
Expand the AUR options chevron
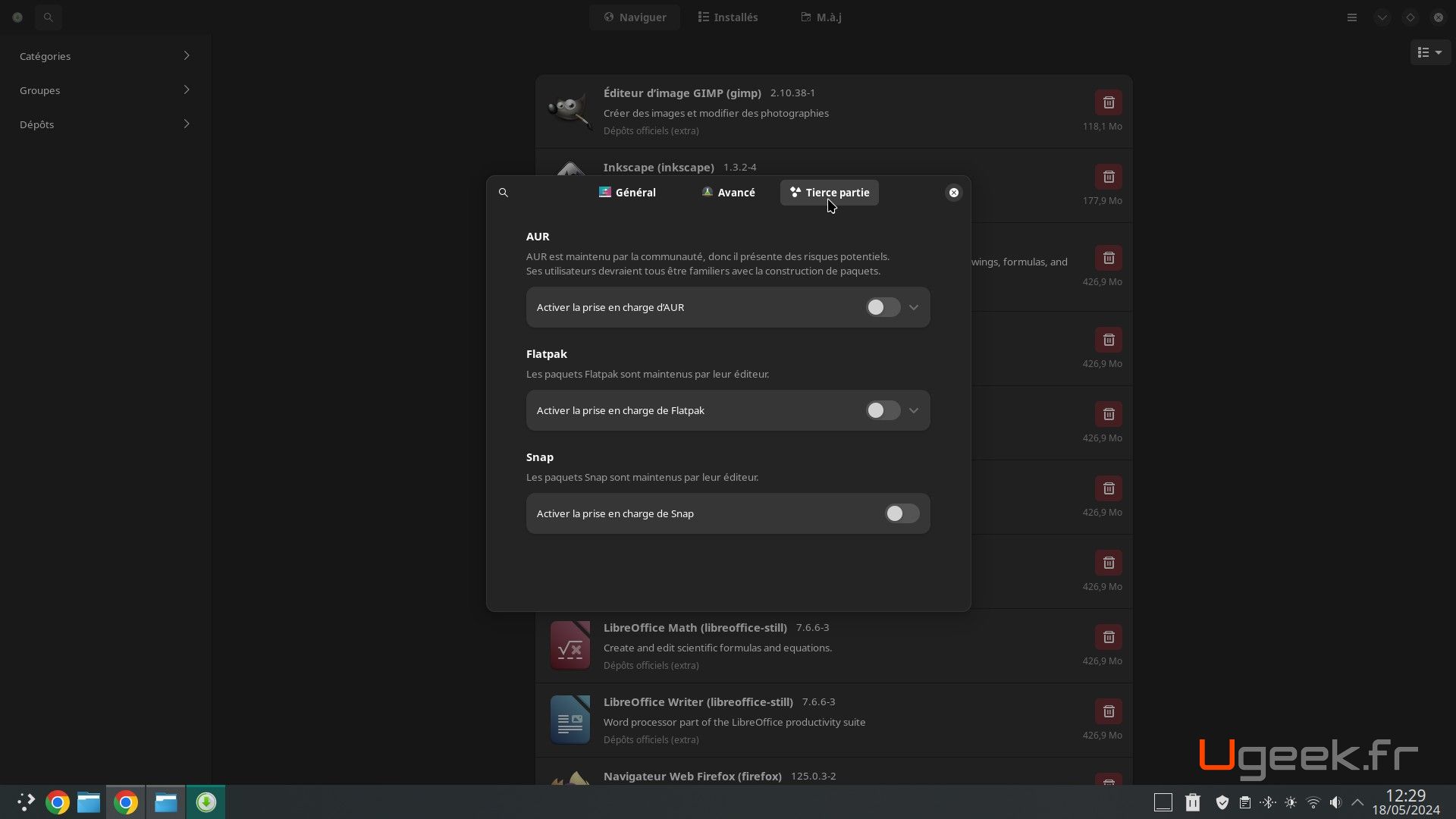click(913, 307)
